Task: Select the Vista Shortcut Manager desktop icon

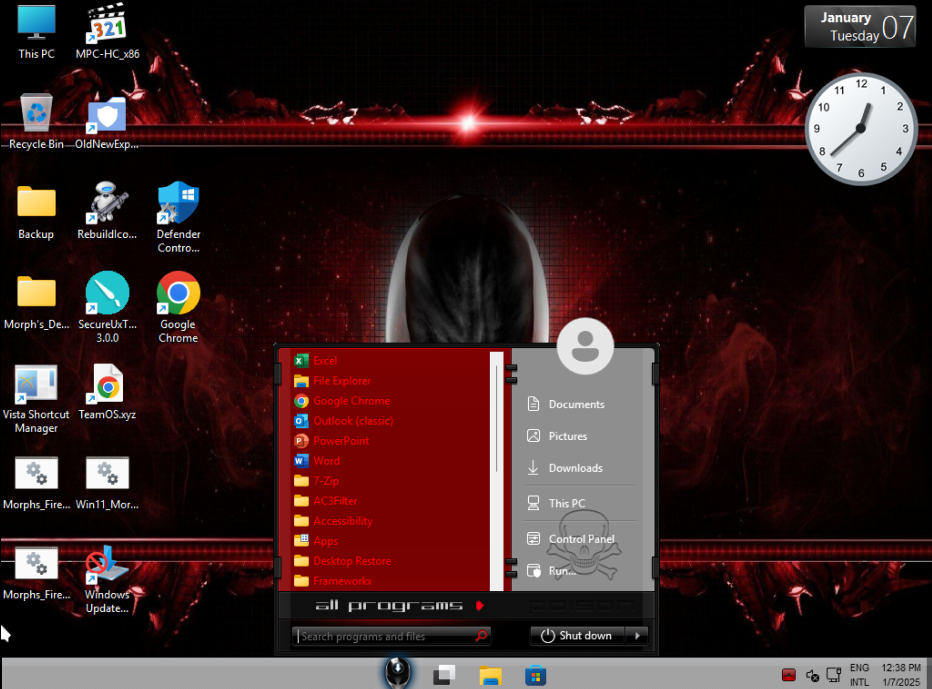Action: [36, 398]
